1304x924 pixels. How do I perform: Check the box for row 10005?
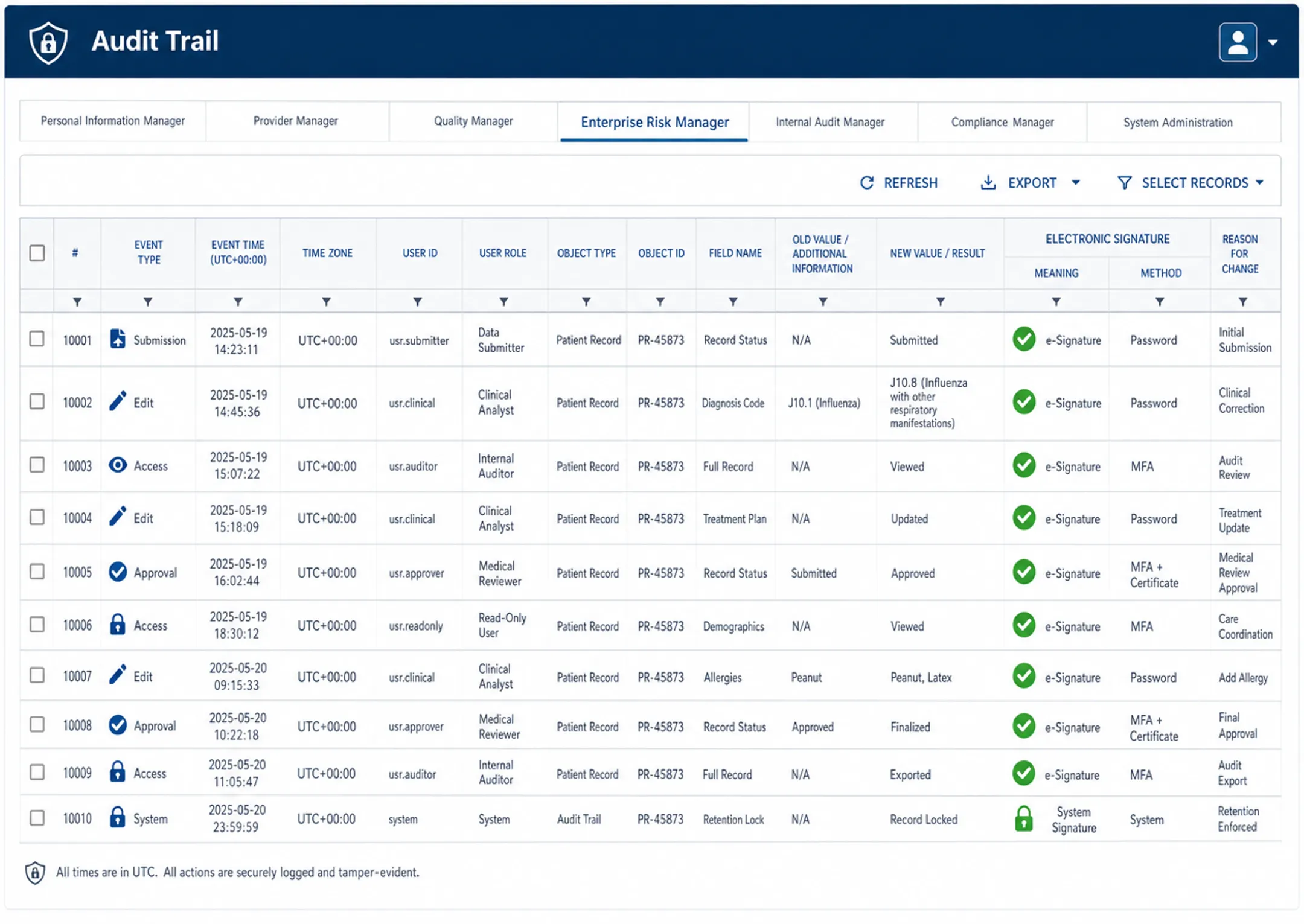tap(37, 571)
